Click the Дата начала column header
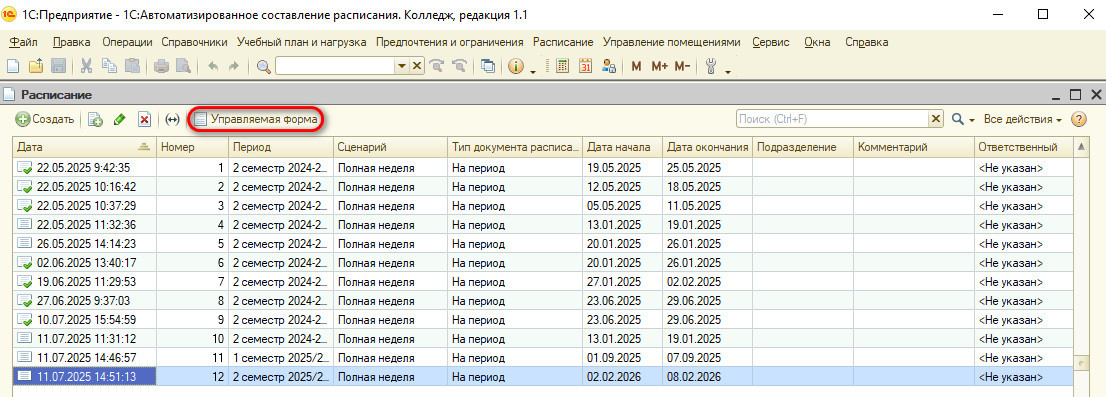The height and width of the screenshot is (397, 1106). coord(622,147)
